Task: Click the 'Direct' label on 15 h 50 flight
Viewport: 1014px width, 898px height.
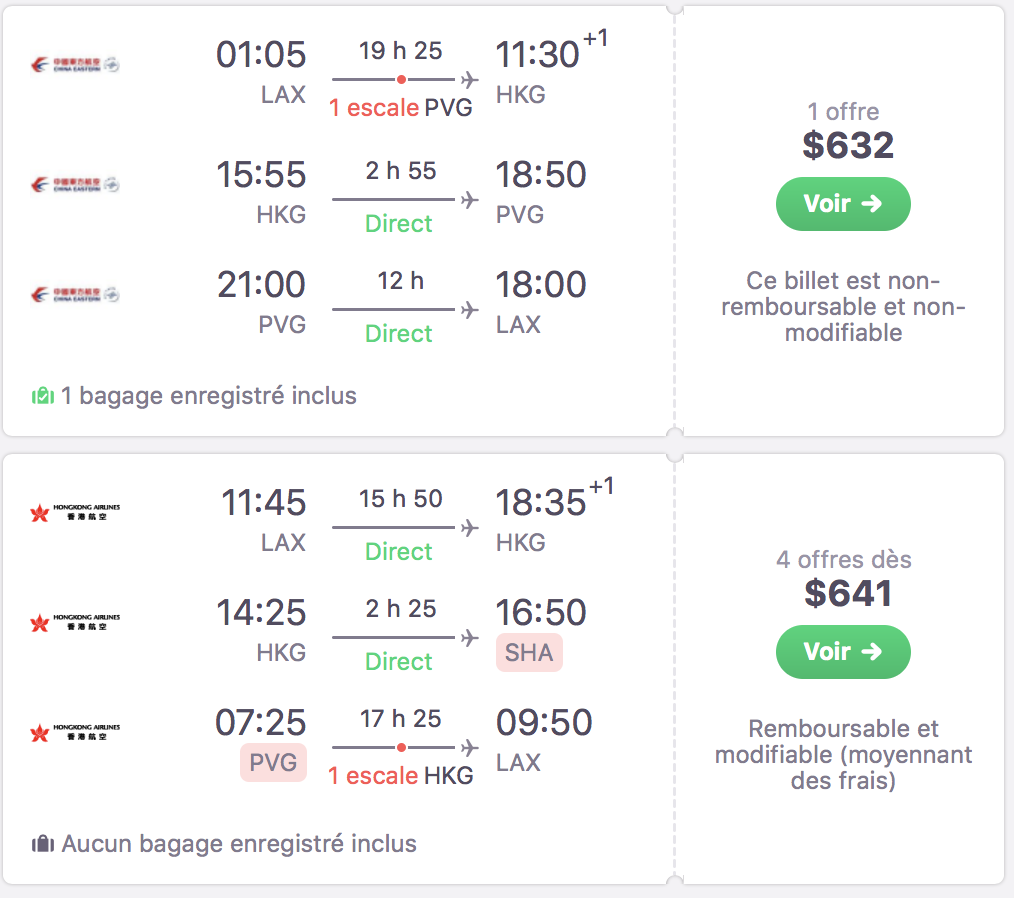Action: pos(399,551)
